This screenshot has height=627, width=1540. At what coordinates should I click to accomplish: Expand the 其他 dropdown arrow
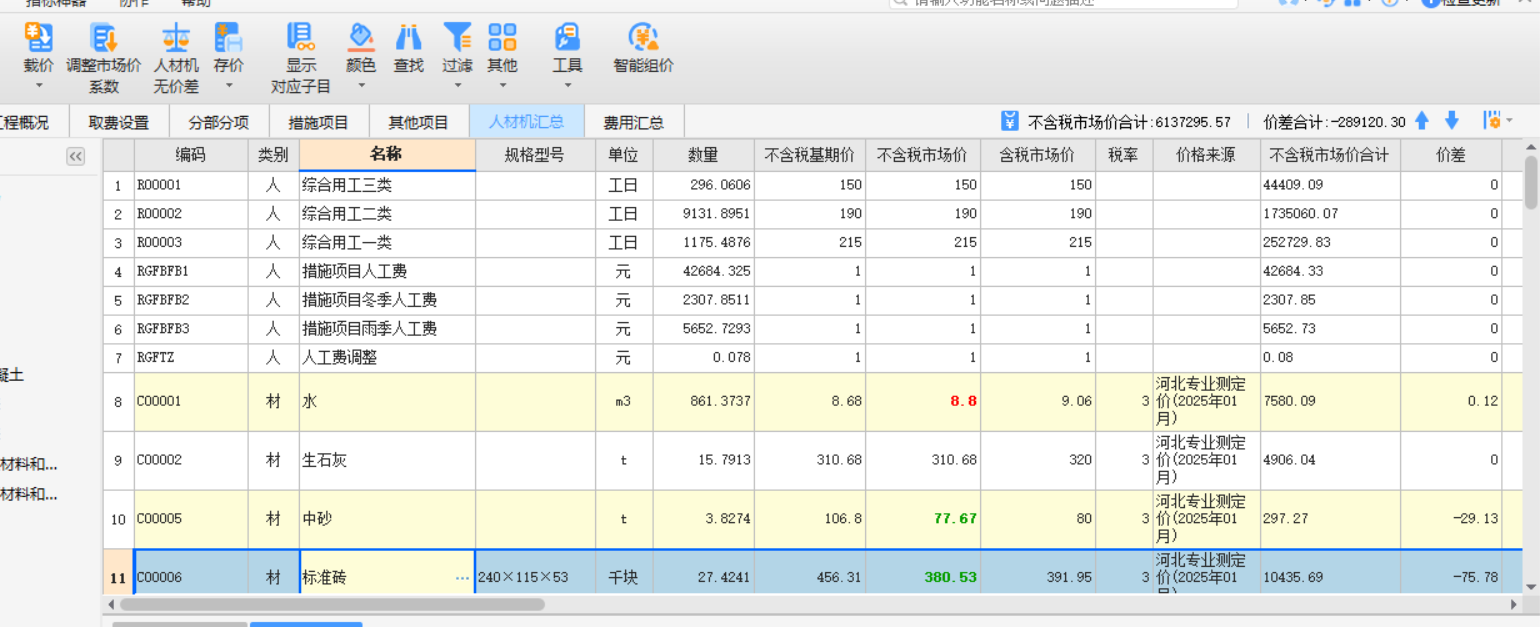click(502, 86)
